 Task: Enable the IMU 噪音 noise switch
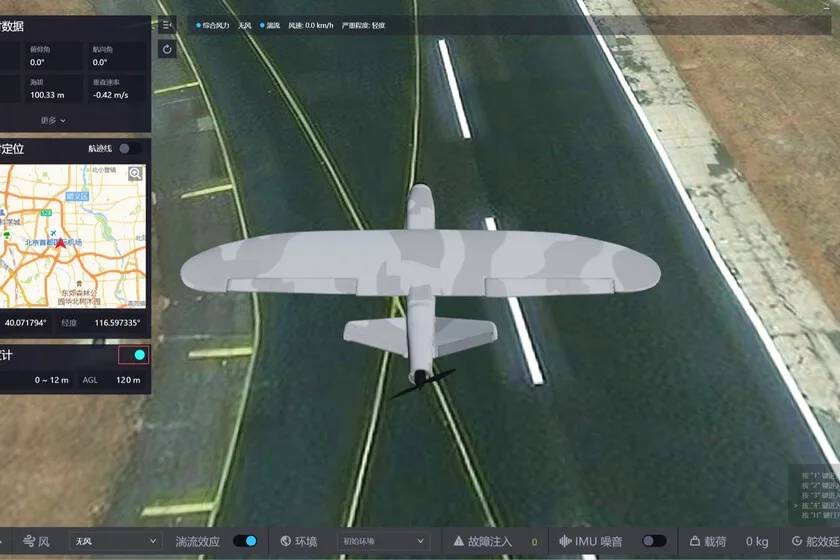click(x=654, y=541)
